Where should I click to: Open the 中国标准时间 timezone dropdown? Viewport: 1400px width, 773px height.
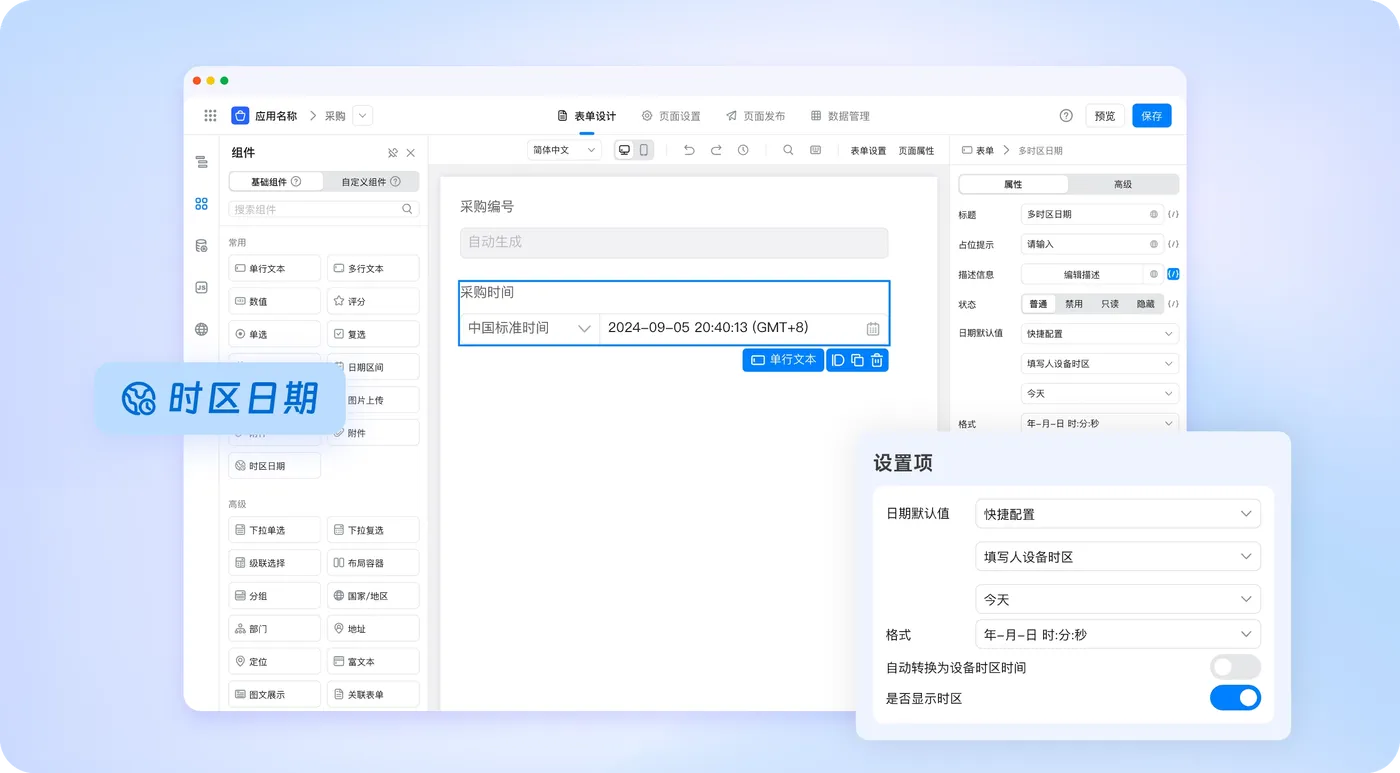tap(529, 328)
